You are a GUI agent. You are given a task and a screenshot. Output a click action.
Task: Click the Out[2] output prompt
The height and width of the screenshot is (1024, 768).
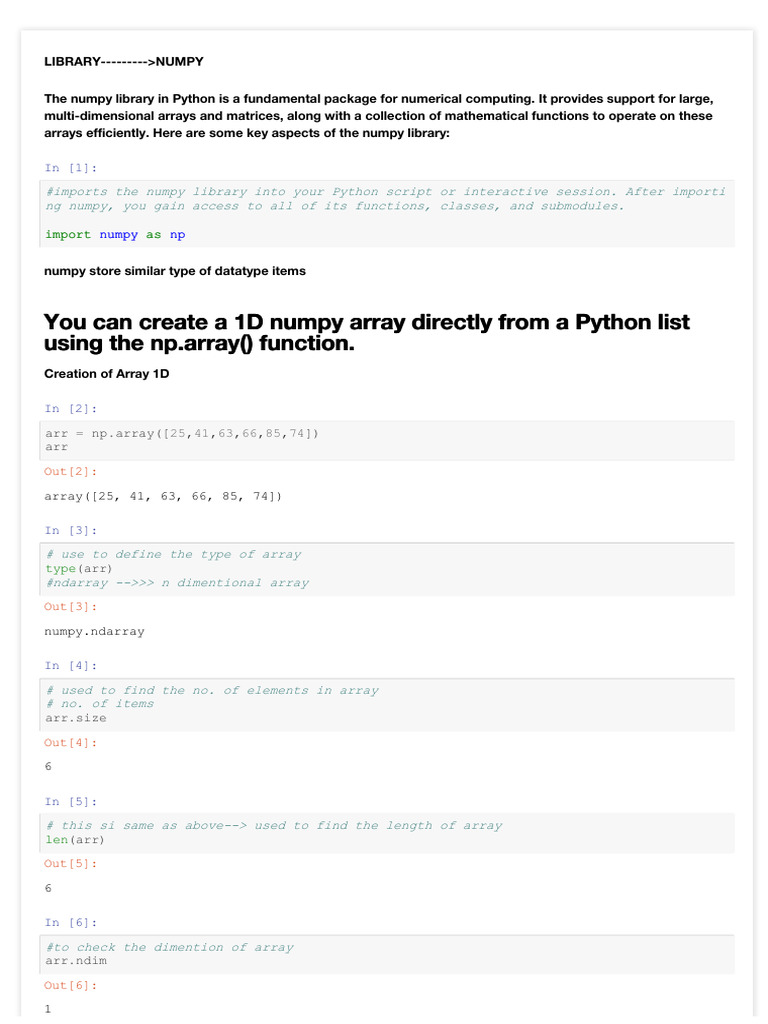click(71, 471)
